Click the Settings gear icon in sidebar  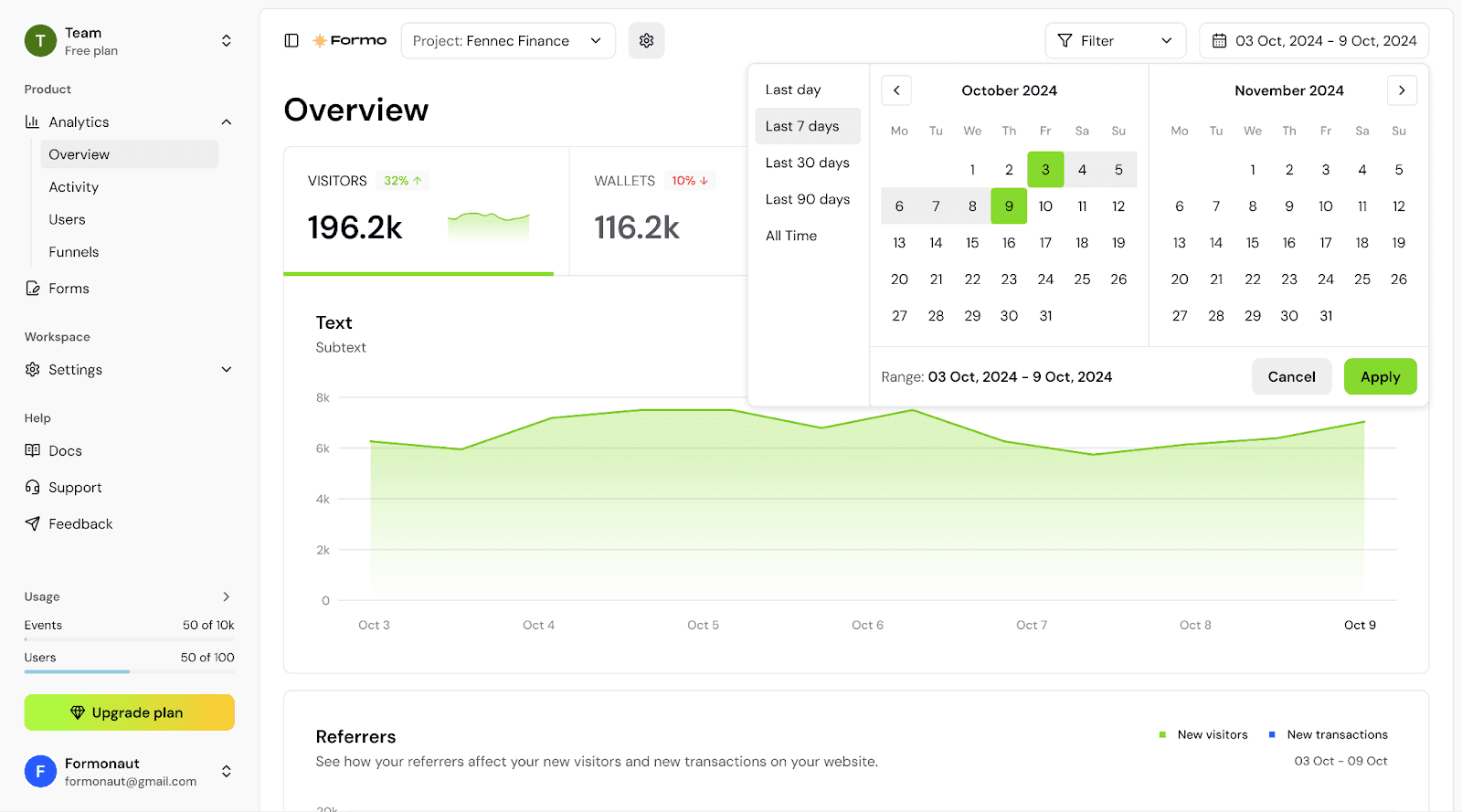tap(33, 369)
